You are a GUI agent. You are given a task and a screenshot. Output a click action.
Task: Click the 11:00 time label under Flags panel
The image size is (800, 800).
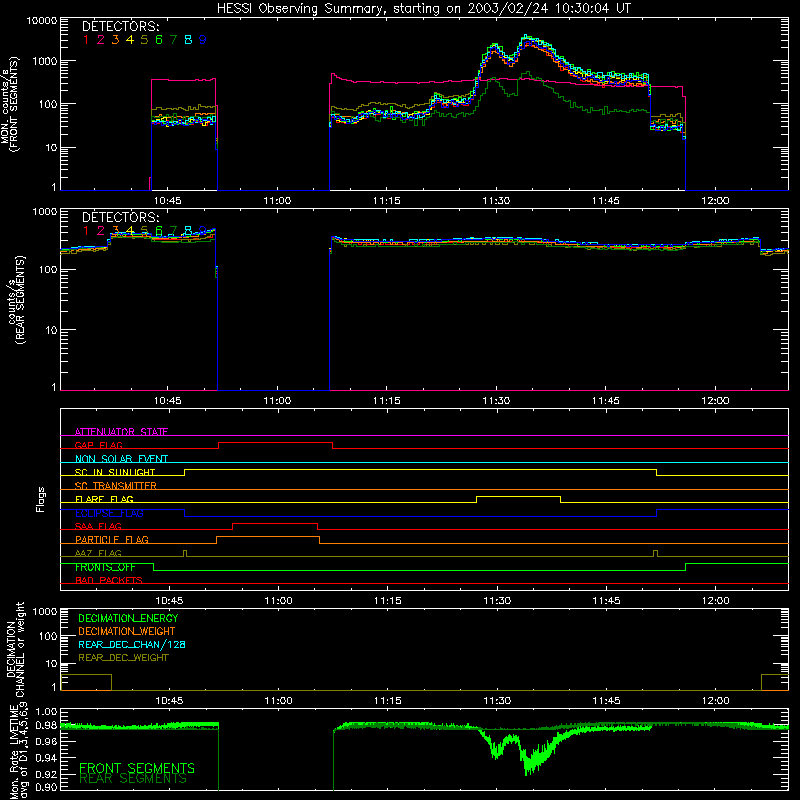[x=278, y=601]
